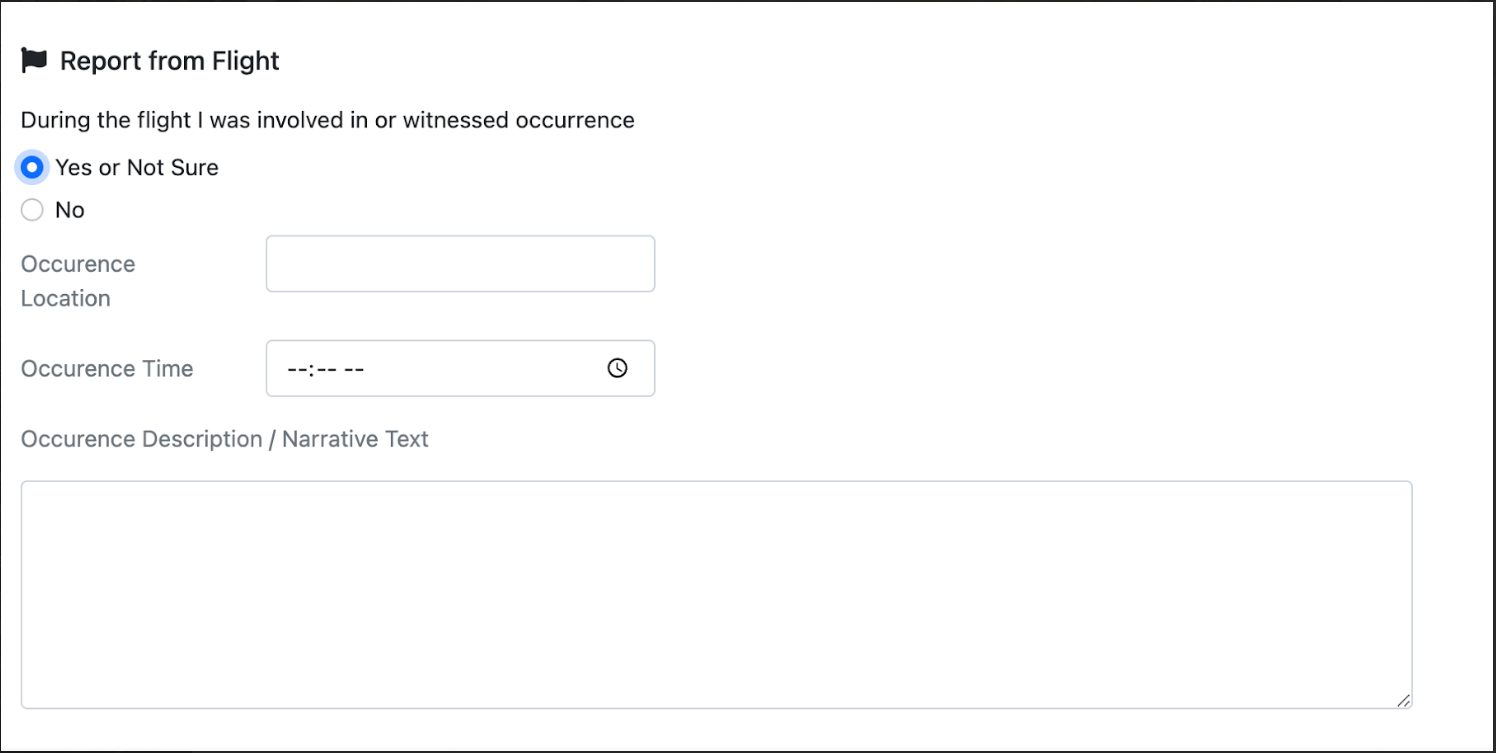Open the clock picker in Occurence Time field
This screenshot has height=753, width=1496.
(617, 368)
